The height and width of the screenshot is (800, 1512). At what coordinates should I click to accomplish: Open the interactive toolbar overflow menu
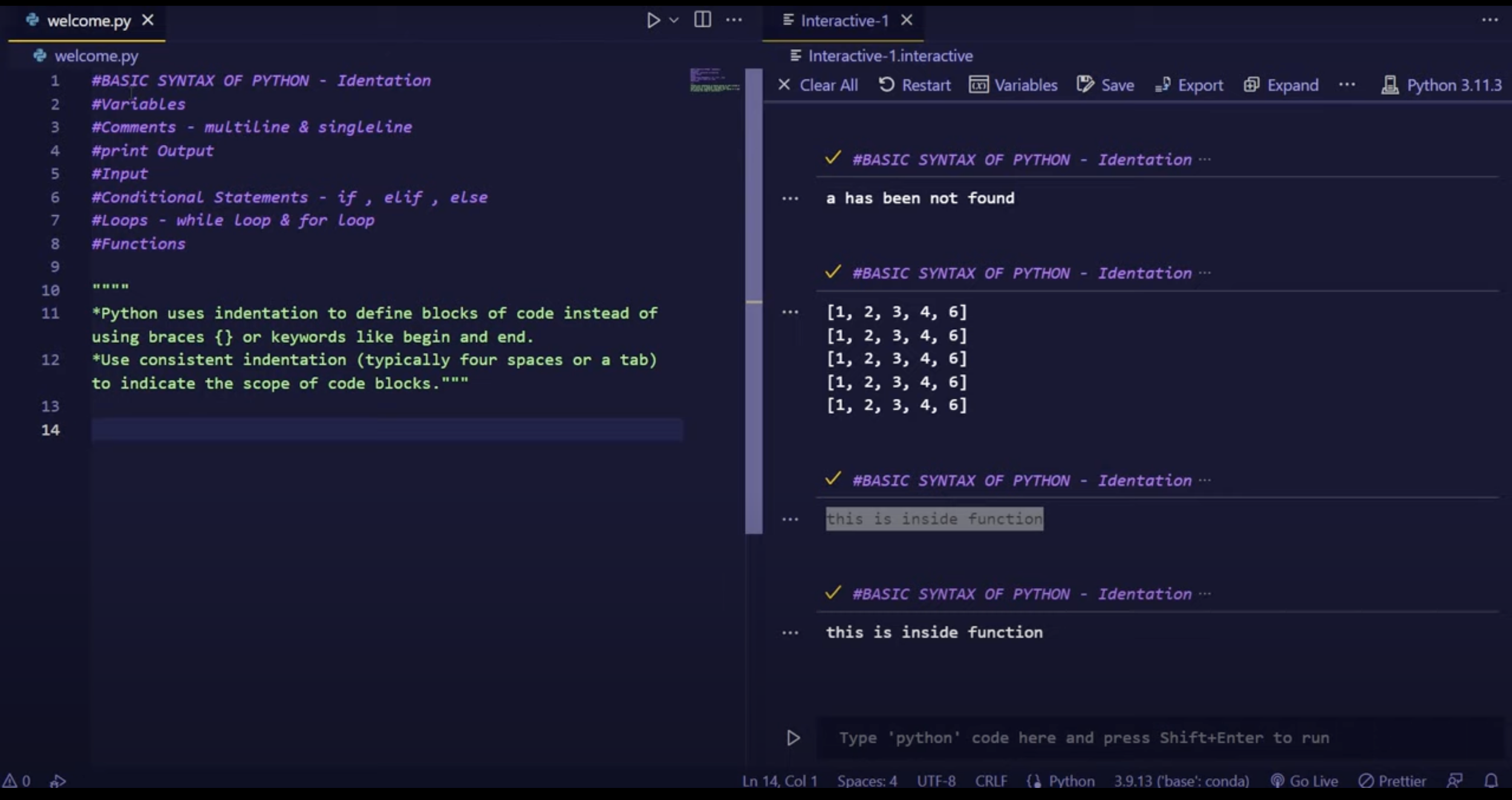1347,85
